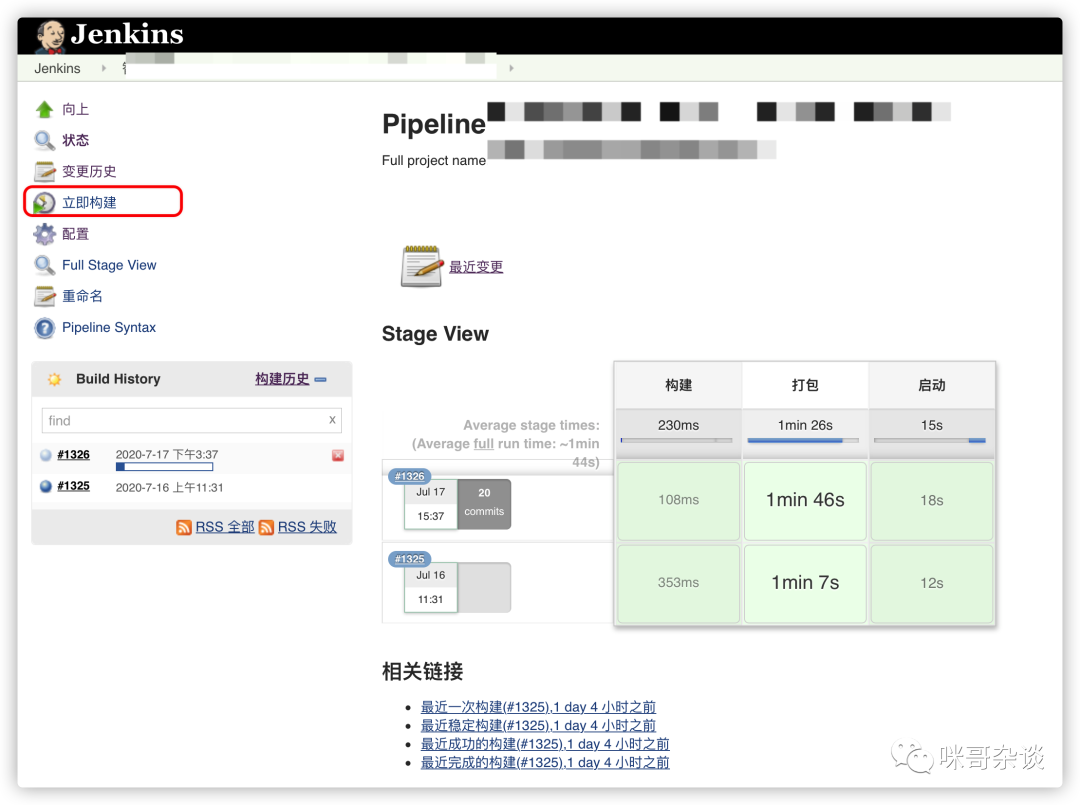
Task: Start a build with 立即构建
Action: 89,202
